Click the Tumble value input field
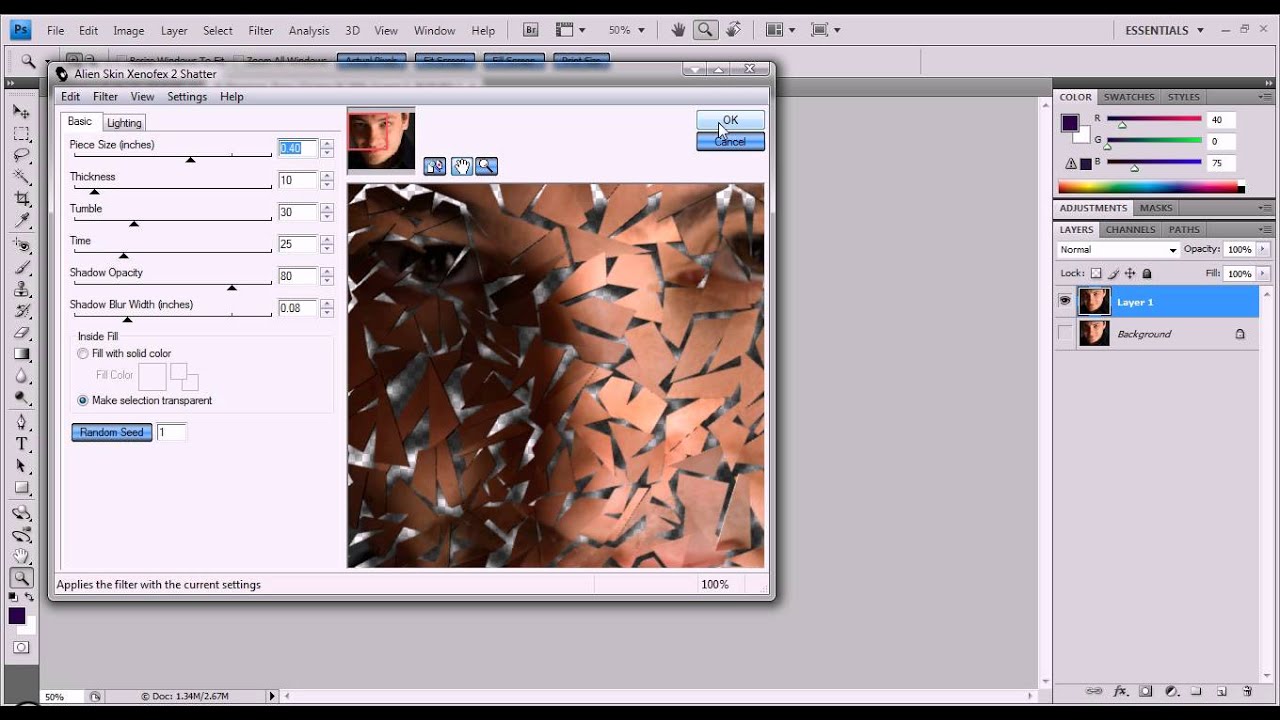This screenshot has height=720, width=1280. 298,212
